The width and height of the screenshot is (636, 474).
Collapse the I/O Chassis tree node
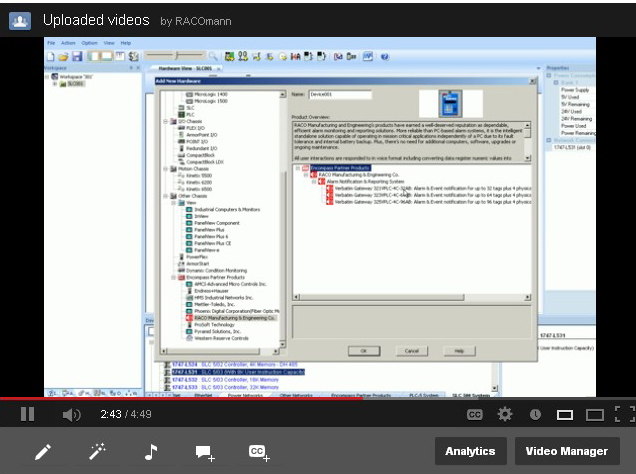[165, 121]
